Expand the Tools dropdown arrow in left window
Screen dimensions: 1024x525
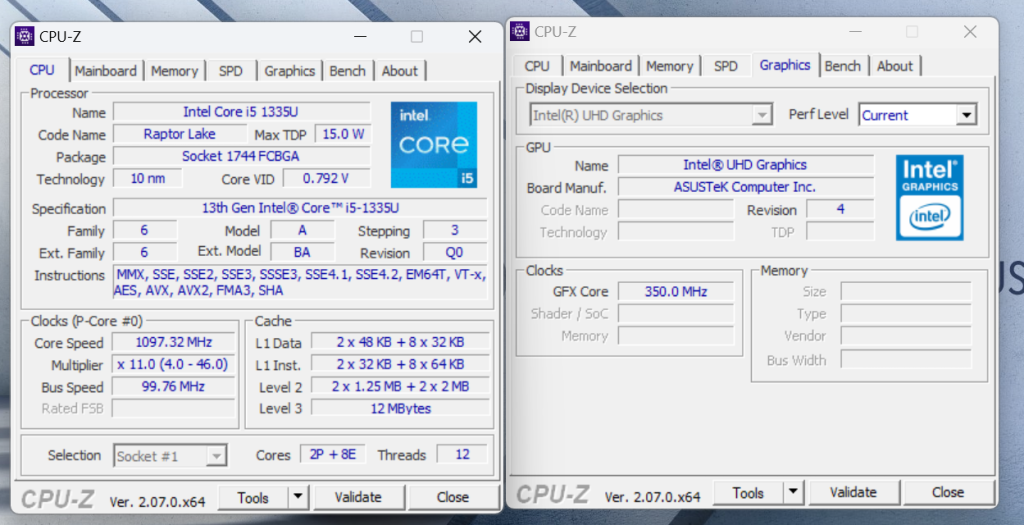pyautogui.click(x=298, y=497)
